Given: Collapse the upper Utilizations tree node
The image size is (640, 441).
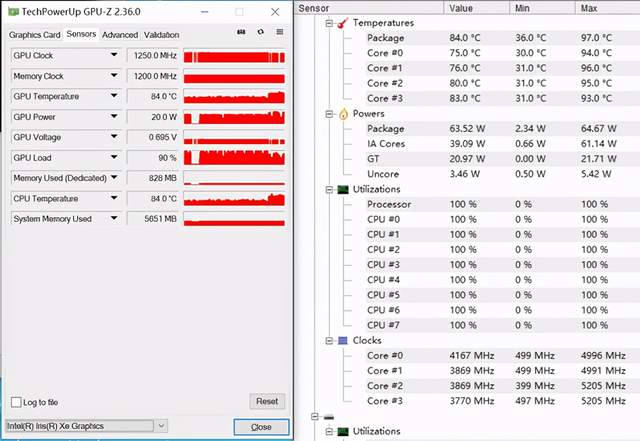Looking at the screenshot, I should point(329,189).
